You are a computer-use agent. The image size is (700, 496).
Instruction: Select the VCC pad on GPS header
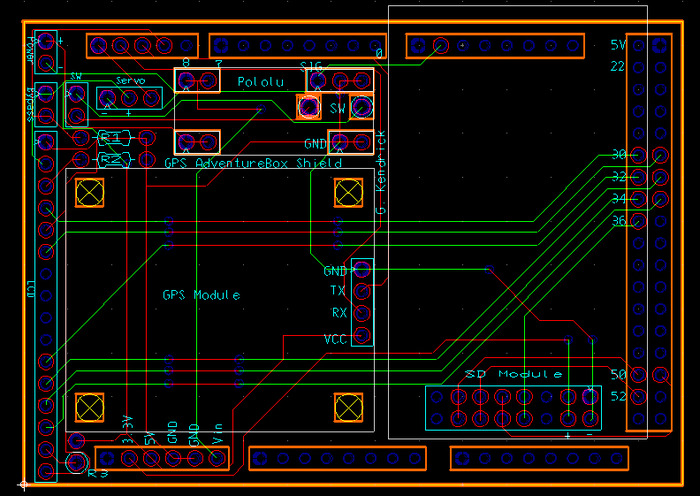tap(362, 335)
